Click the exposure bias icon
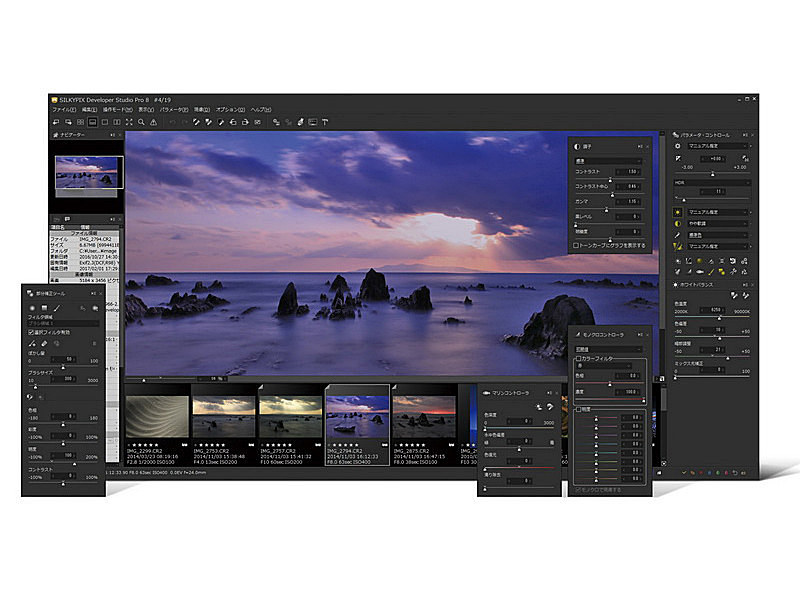The height and width of the screenshot is (600, 800). coord(678,159)
